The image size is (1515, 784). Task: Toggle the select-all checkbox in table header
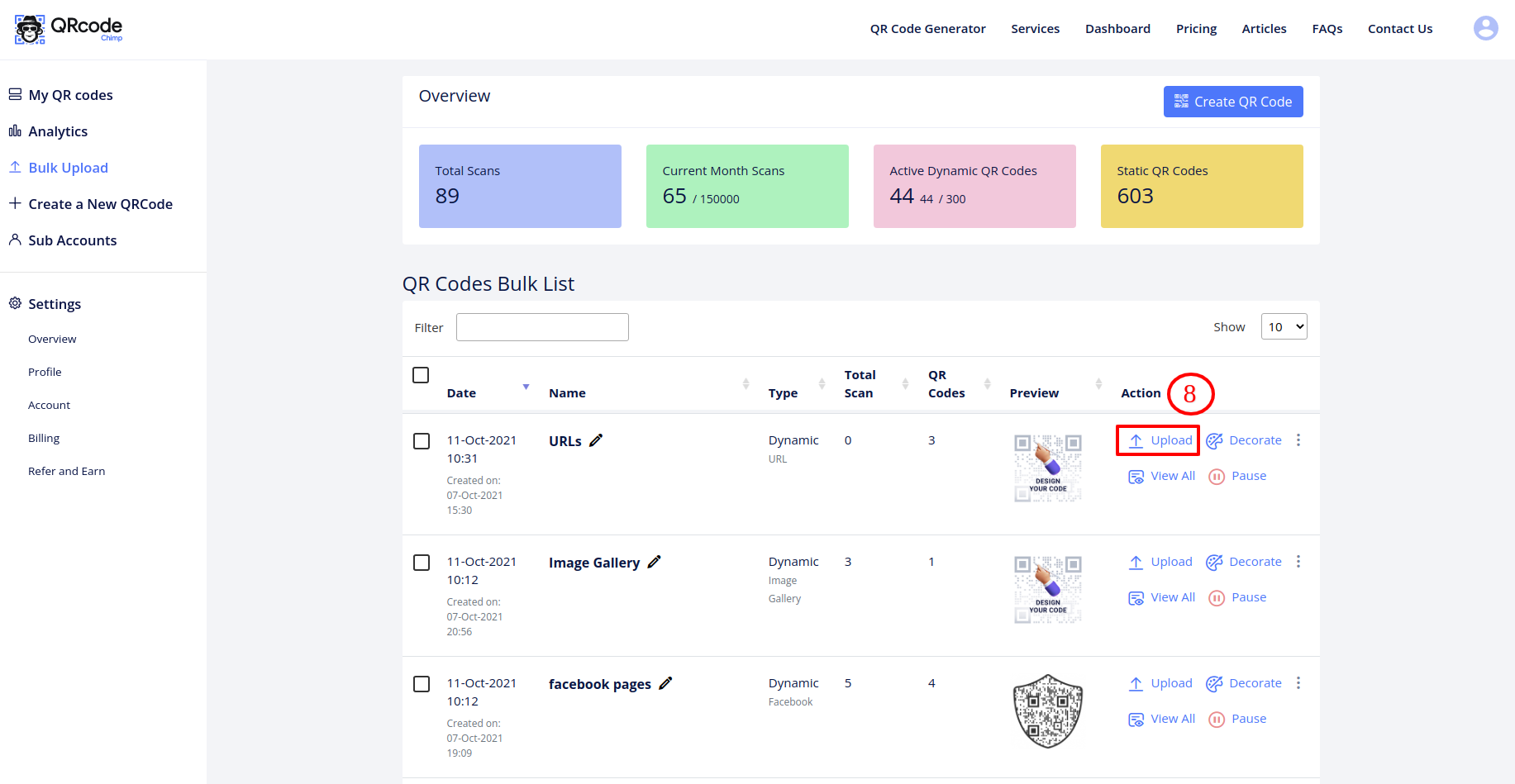[421, 375]
